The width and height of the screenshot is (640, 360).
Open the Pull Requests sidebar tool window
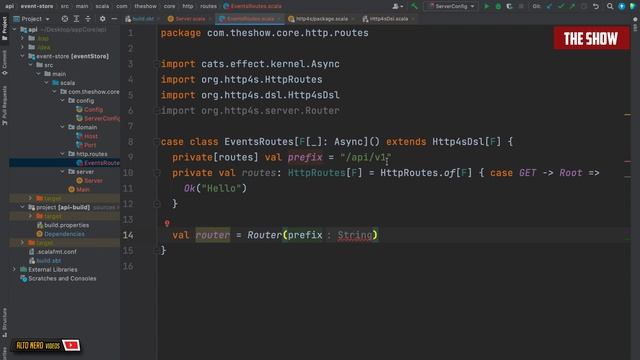(4, 105)
